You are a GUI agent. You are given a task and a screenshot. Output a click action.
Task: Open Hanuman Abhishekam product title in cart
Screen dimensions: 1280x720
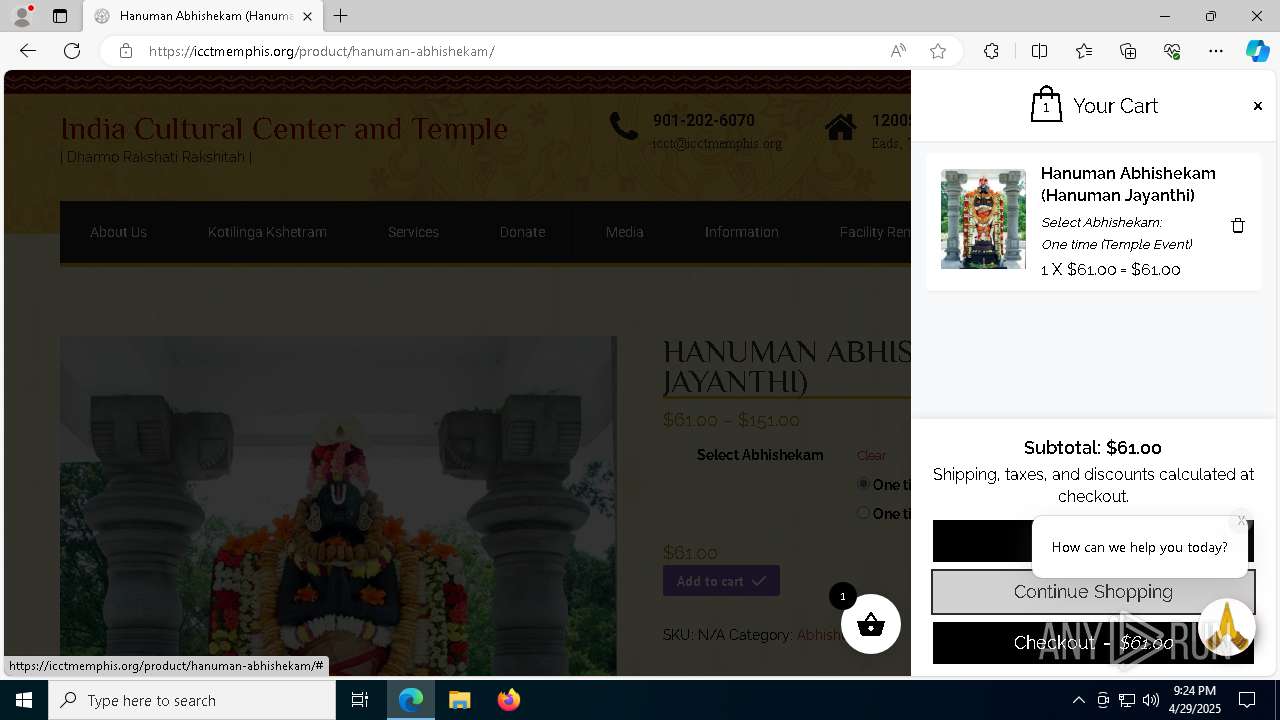pyautogui.click(x=1128, y=184)
